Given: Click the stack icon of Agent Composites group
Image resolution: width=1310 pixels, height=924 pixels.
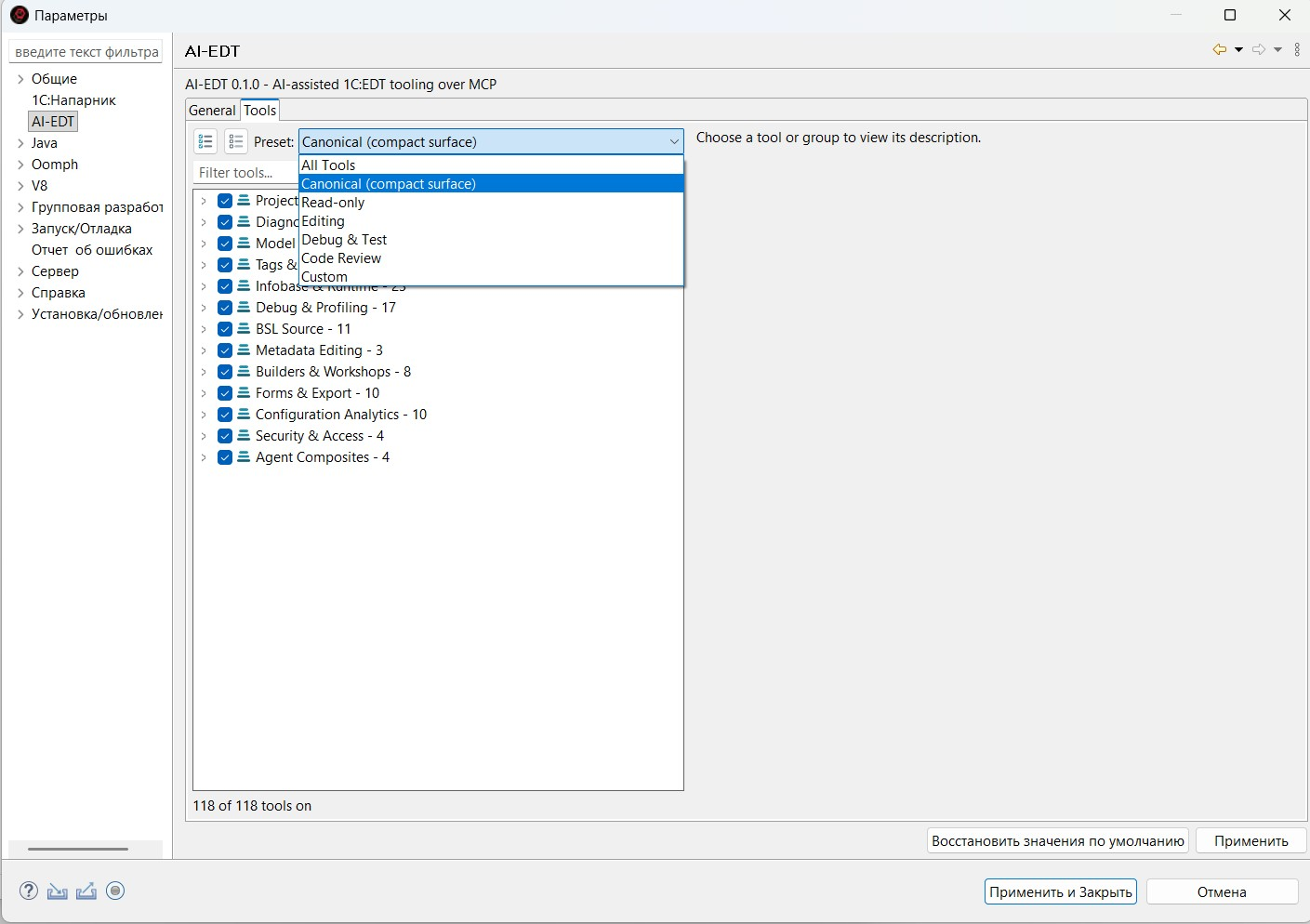Looking at the screenshot, I should coord(244,456).
